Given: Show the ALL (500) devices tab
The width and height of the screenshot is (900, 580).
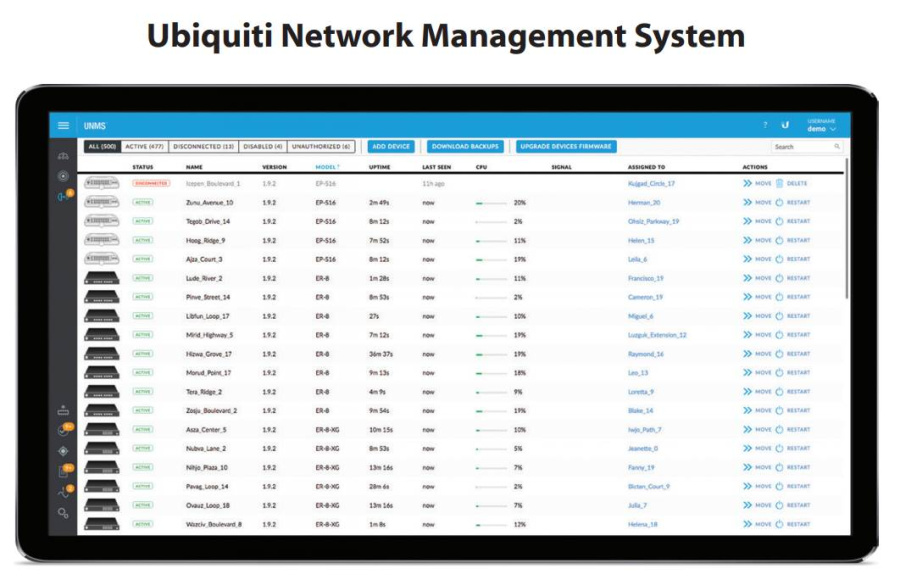Looking at the screenshot, I should (x=102, y=147).
